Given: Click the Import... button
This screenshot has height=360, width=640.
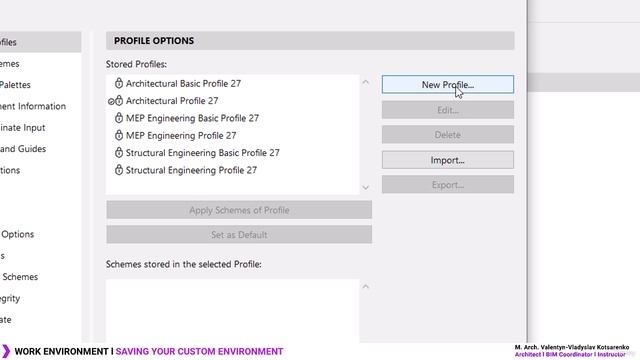Looking at the screenshot, I should tap(448, 160).
